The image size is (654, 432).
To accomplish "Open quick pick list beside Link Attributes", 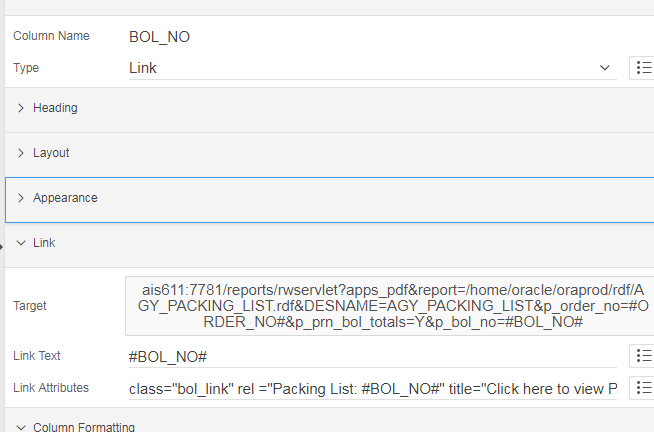I will click(x=643, y=388).
